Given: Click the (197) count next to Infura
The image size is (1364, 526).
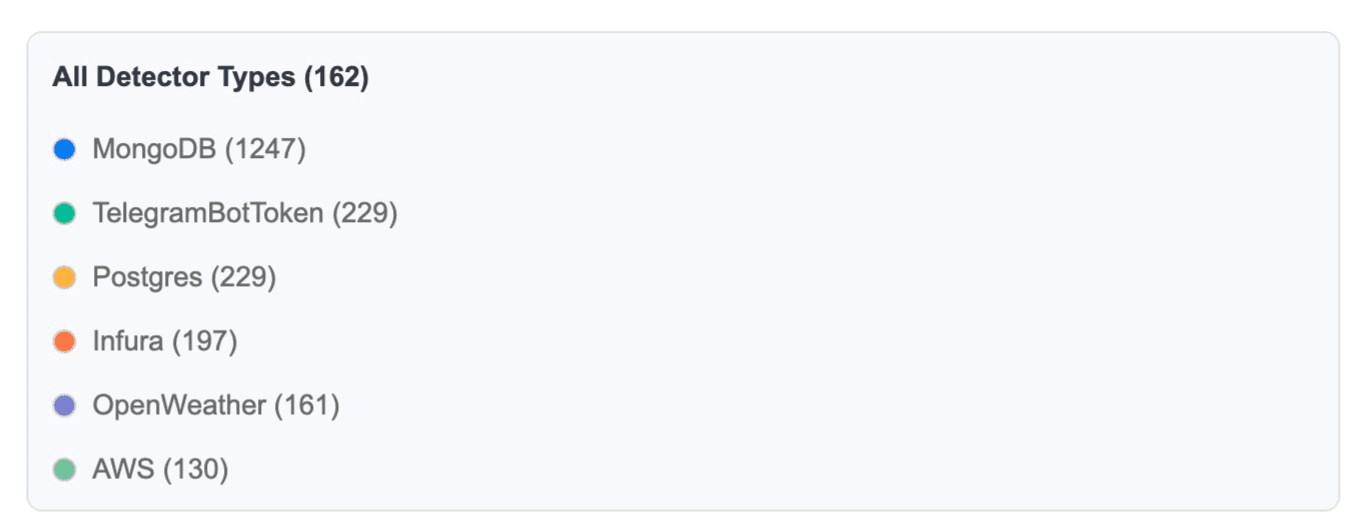Looking at the screenshot, I should [205, 342].
